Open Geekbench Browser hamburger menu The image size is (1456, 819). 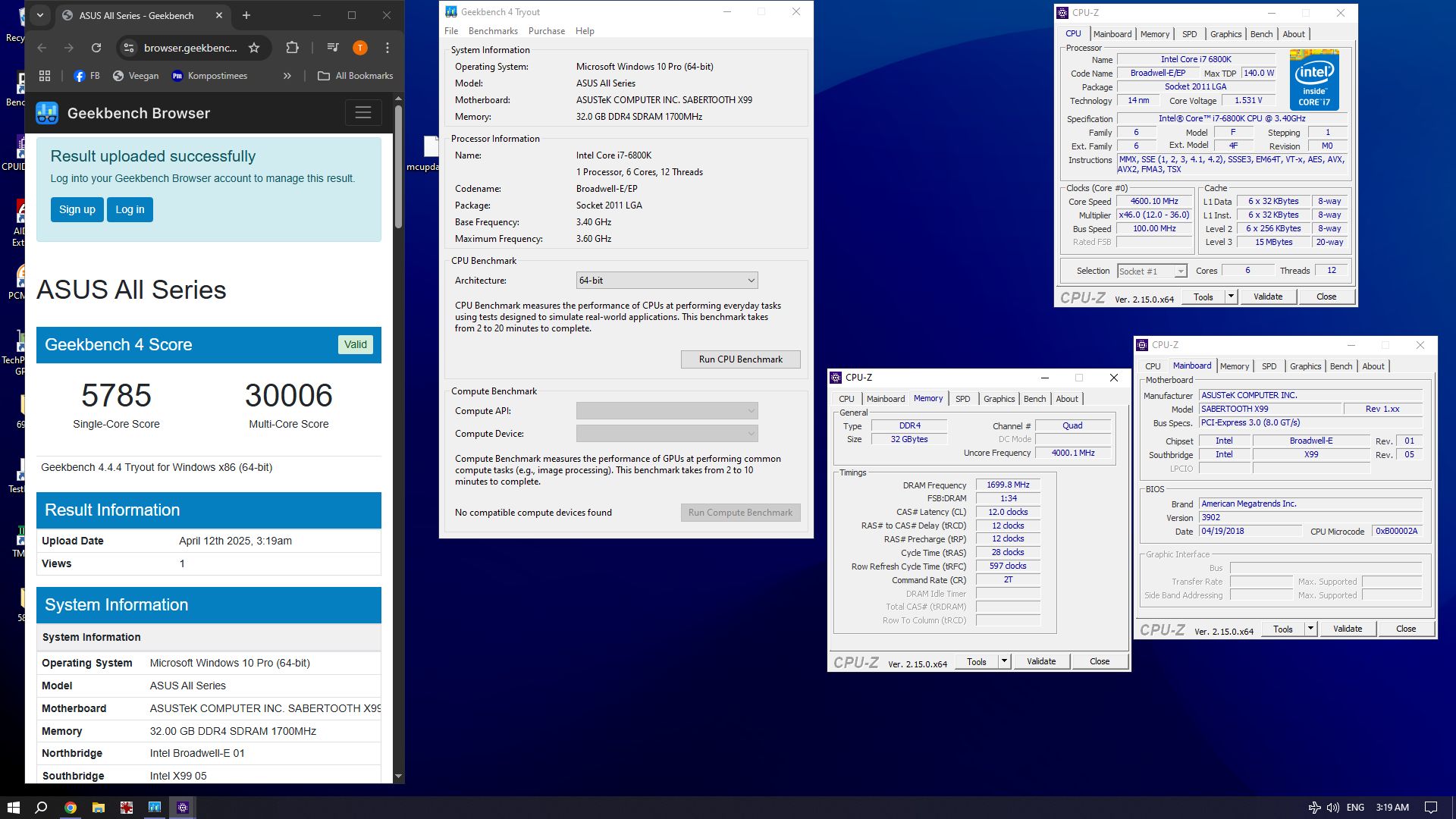[x=363, y=113]
